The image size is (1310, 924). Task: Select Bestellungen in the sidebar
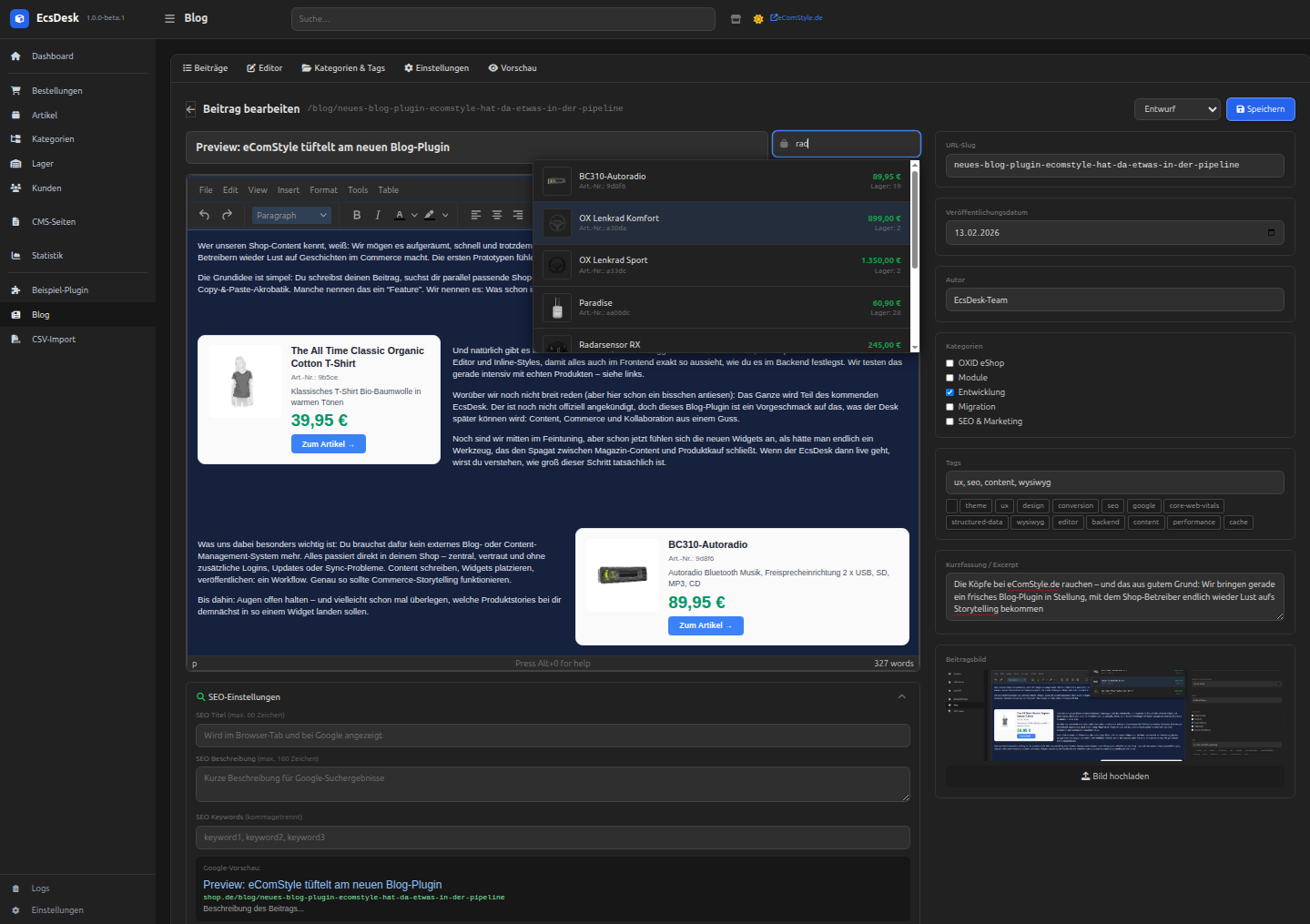click(58, 90)
